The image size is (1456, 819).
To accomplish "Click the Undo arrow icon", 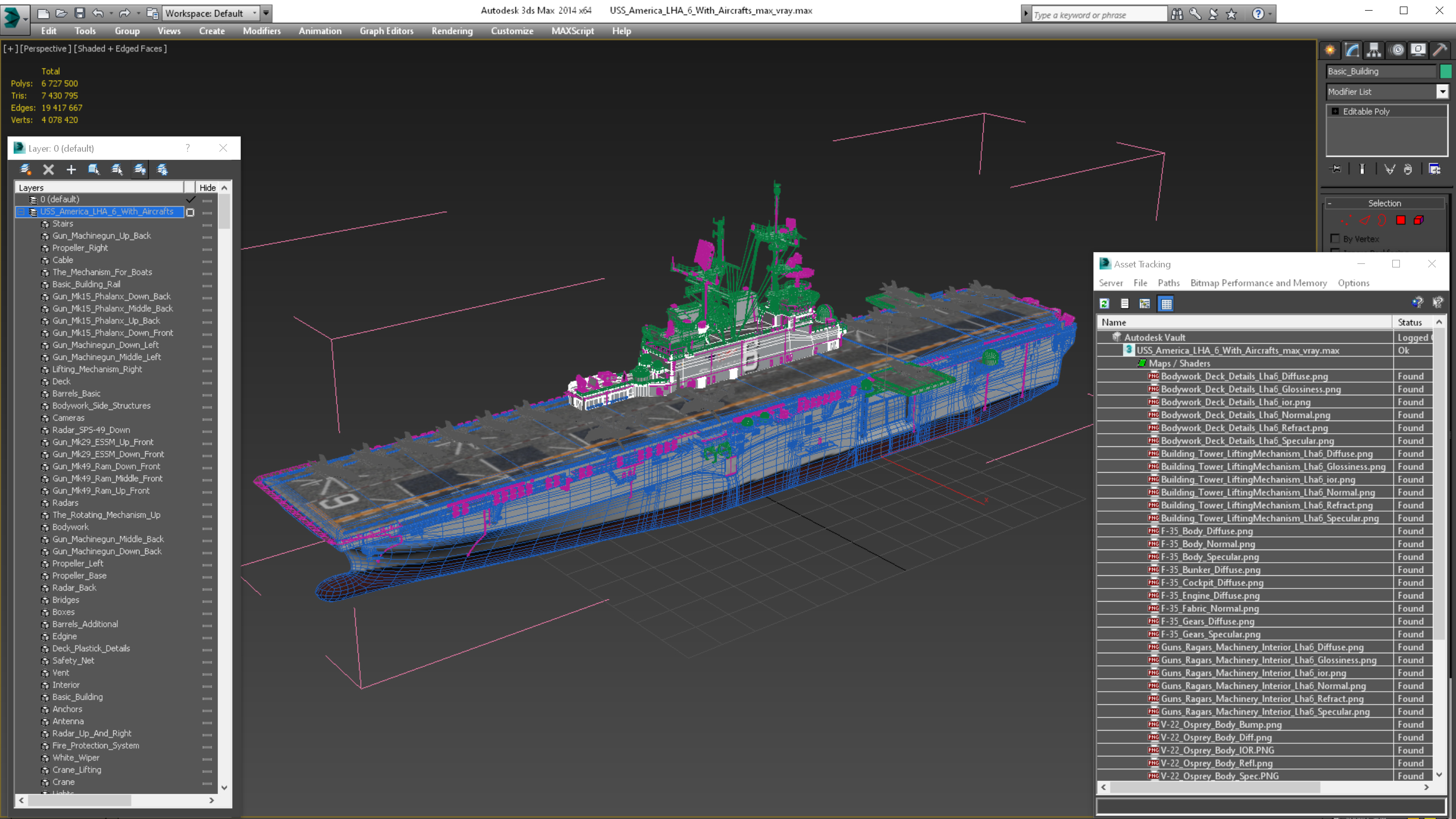I will 98,13.
